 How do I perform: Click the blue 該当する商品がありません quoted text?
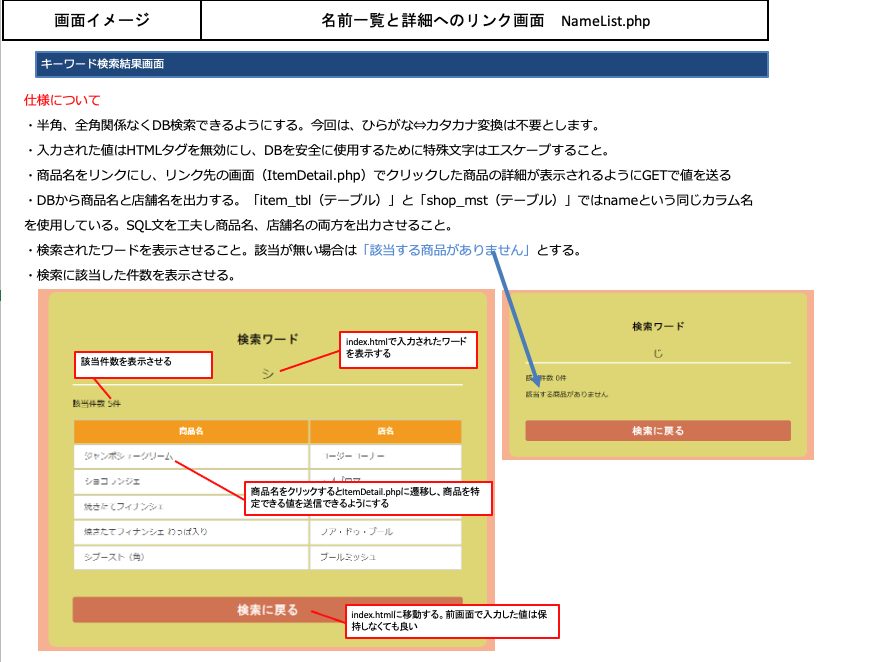point(446,251)
